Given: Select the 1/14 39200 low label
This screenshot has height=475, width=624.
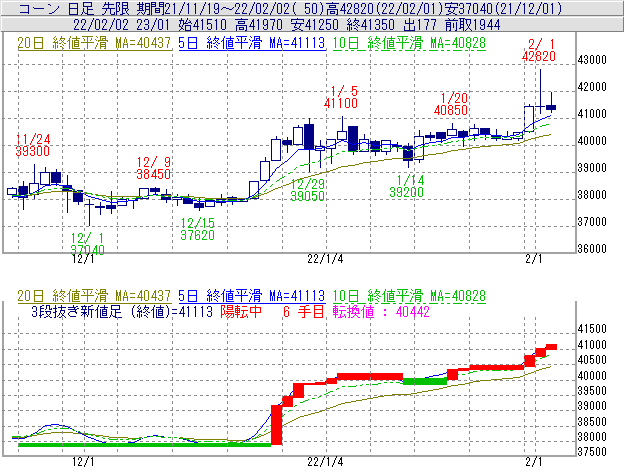Looking at the screenshot, I should point(407,186).
